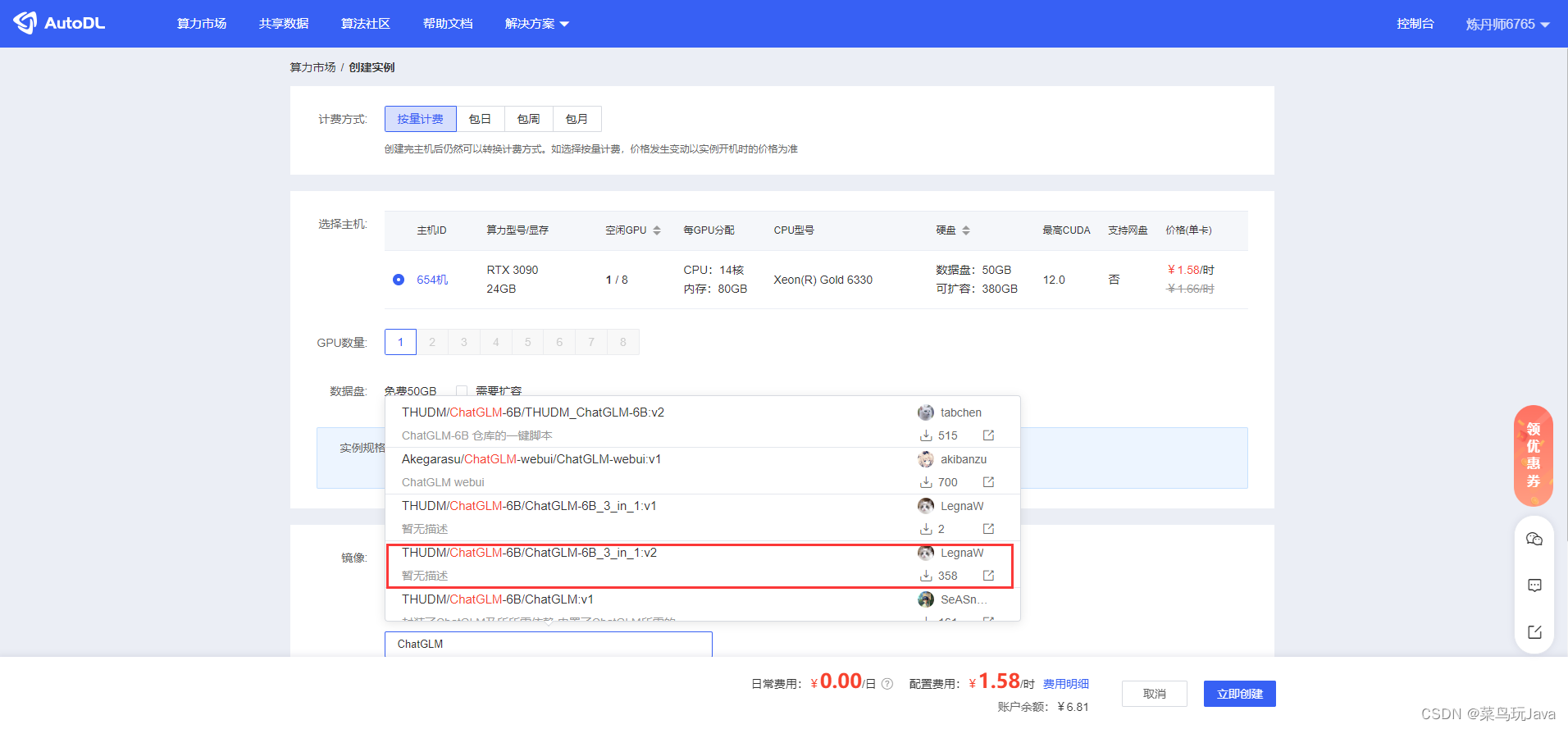This screenshot has width=1568, height=729.
Task: Open WeChat support floating icon
Action: point(1534,539)
